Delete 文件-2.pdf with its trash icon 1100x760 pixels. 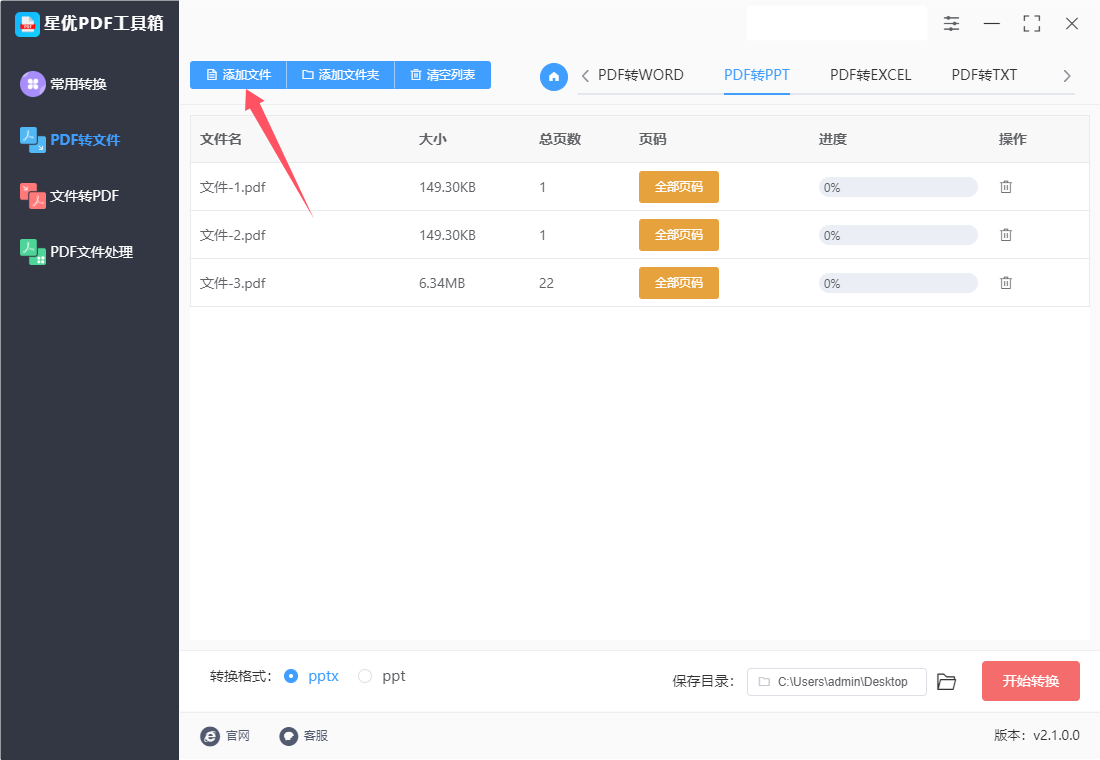pos(1005,234)
